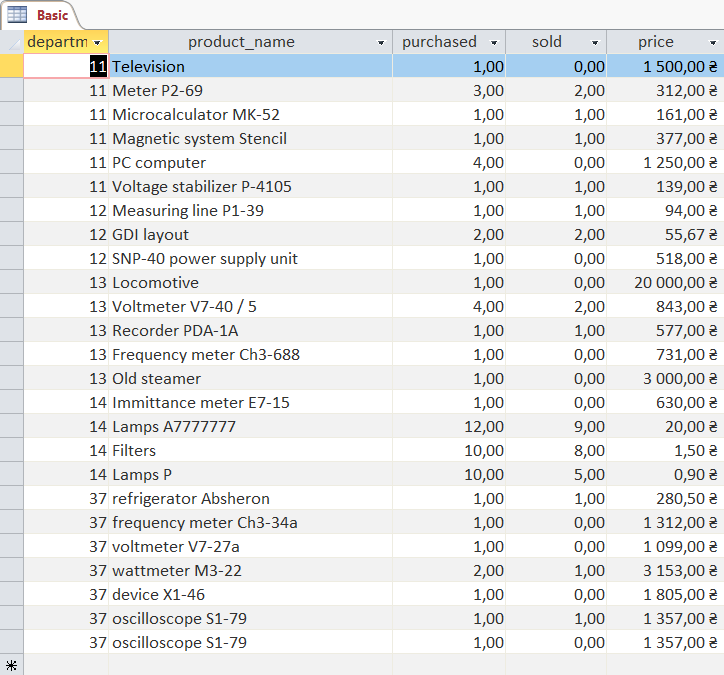
Task: Open the purchased column filter dropdown
Action: (x=494, y=42)
